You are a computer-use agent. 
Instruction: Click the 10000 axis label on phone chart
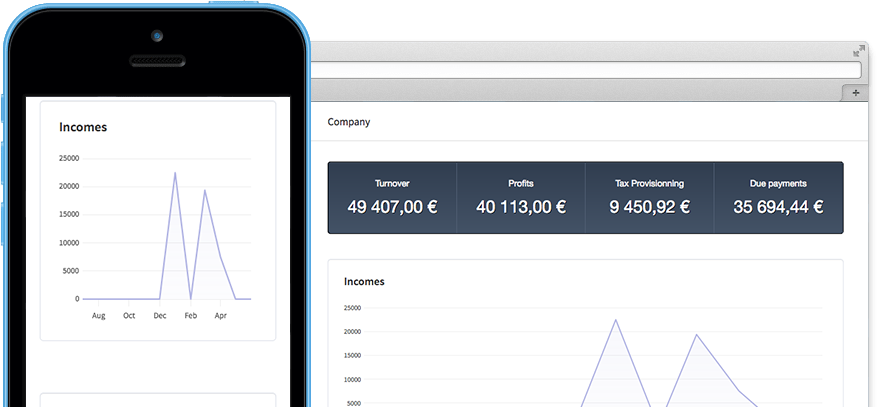pos(69,243)
